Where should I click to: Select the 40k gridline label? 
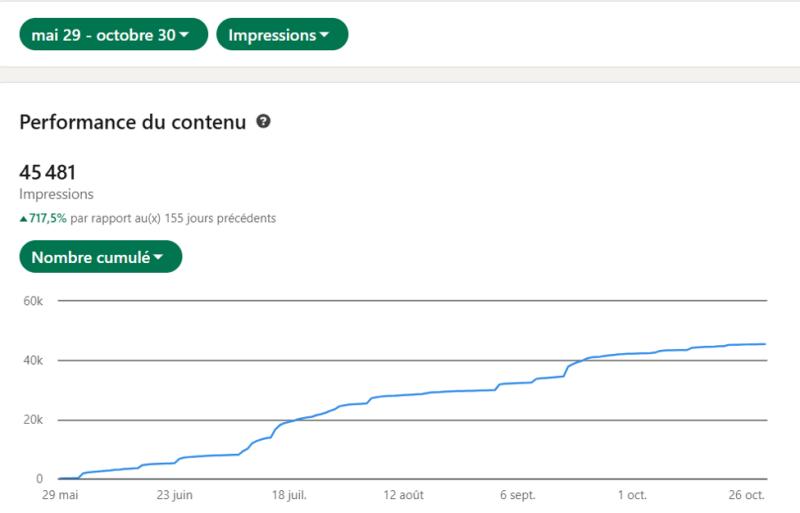click(32, 360)
